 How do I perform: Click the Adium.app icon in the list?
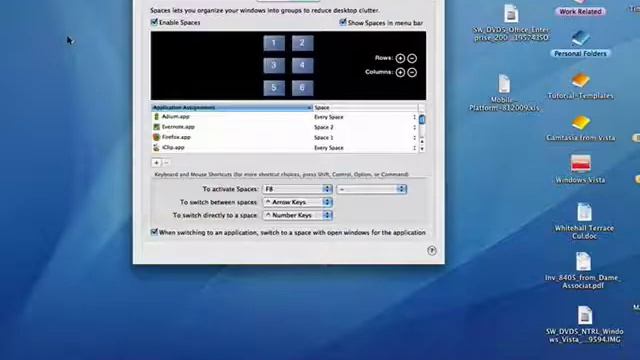(x=156, y=117)
